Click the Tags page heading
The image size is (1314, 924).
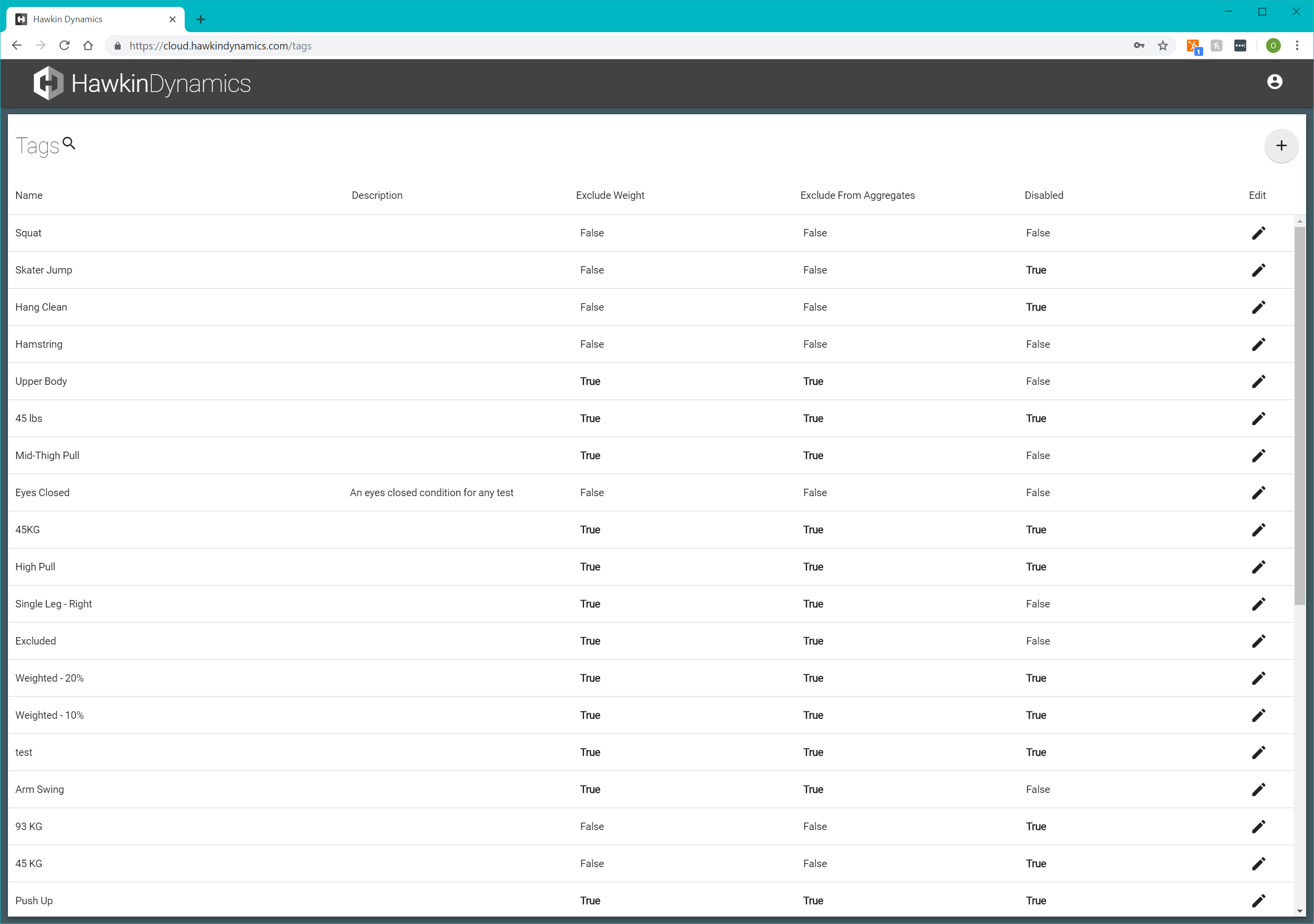click(x=37, y=146)
